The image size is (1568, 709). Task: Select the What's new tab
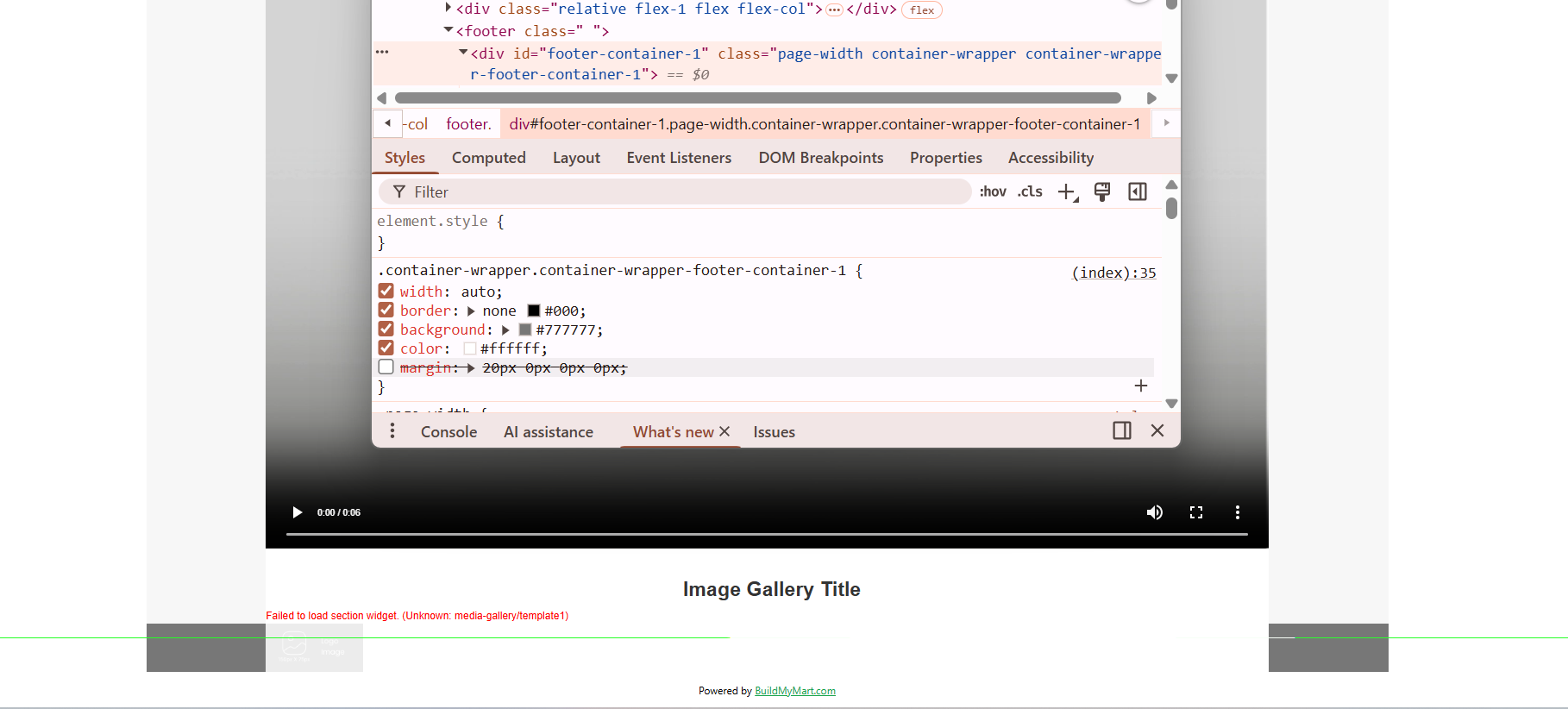click(x=674, y=432)
